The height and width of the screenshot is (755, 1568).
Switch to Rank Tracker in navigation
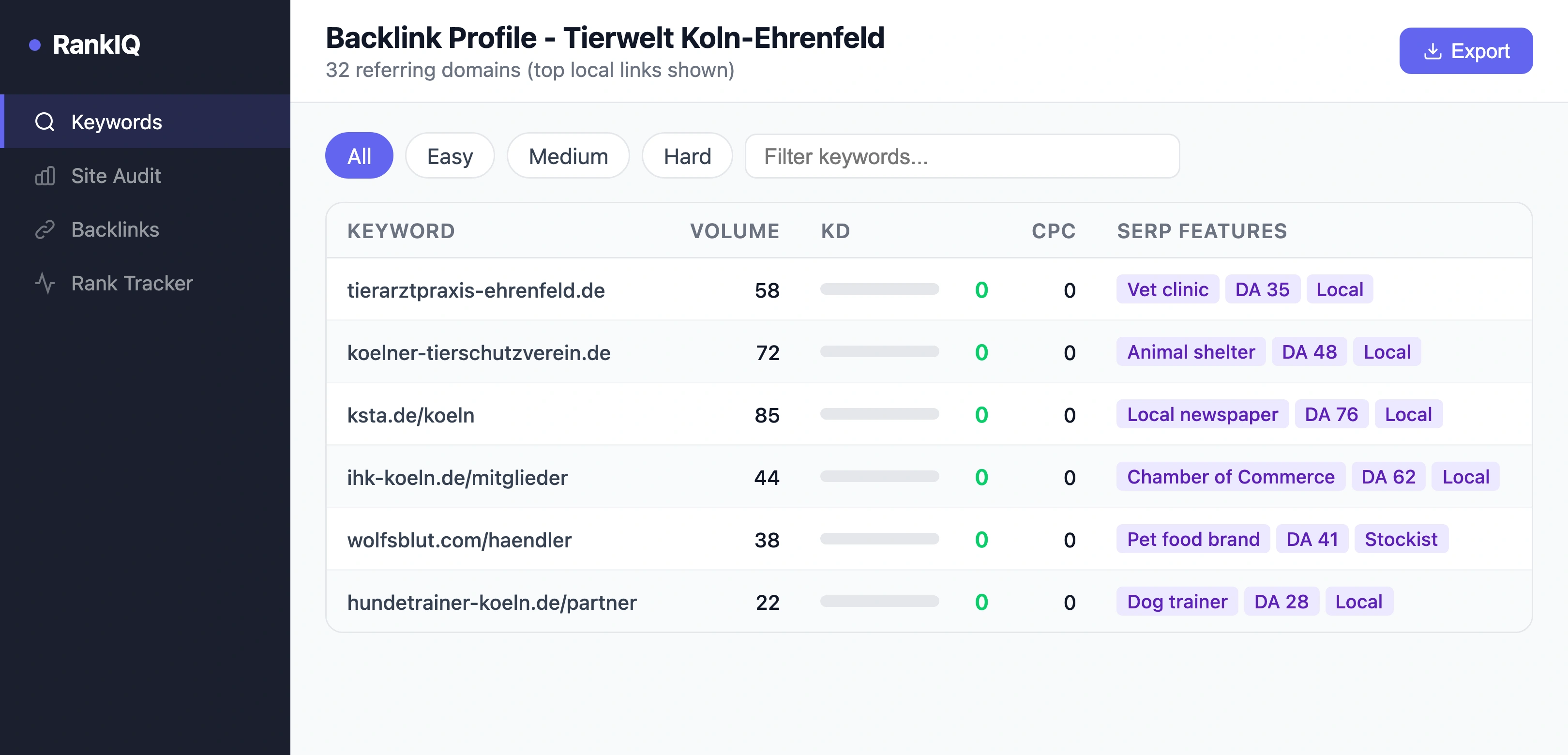(132, 283)
